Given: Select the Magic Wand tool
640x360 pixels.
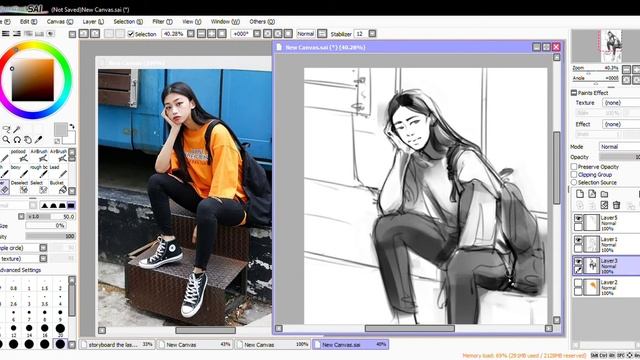Looking at the screenshot, I should point(17,129).
